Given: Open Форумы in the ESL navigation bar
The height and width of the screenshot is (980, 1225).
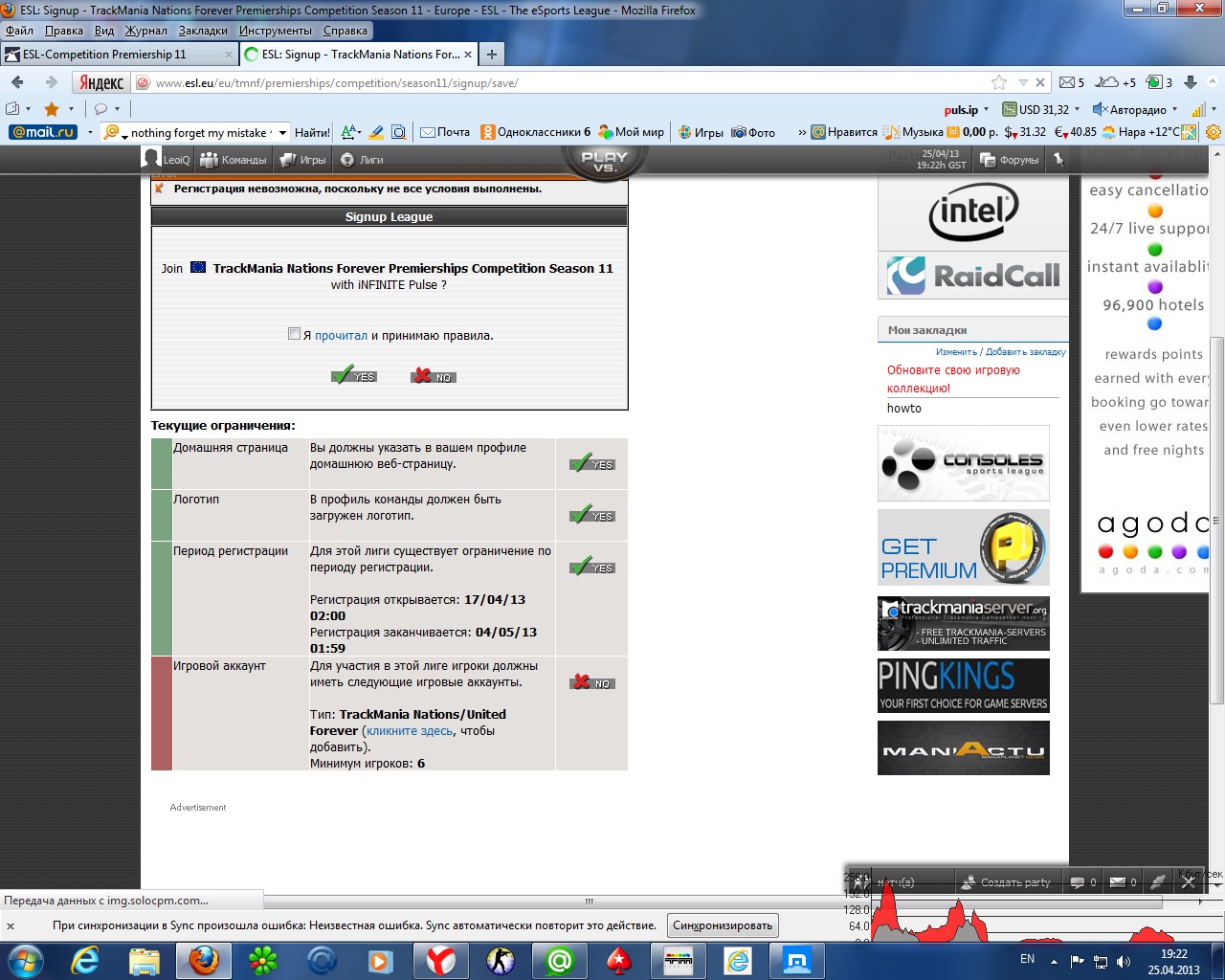Looking at the screenshot, I should 1010,160.
